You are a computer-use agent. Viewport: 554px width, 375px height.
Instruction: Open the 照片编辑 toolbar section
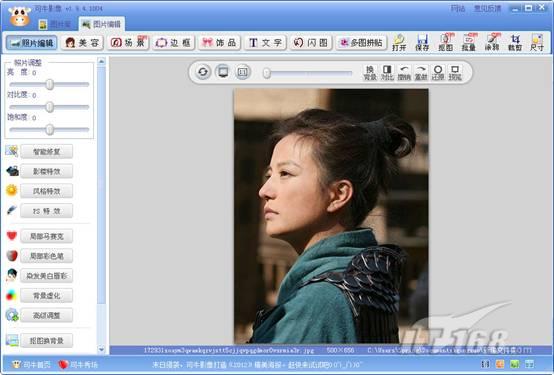[x=31, y=43]
